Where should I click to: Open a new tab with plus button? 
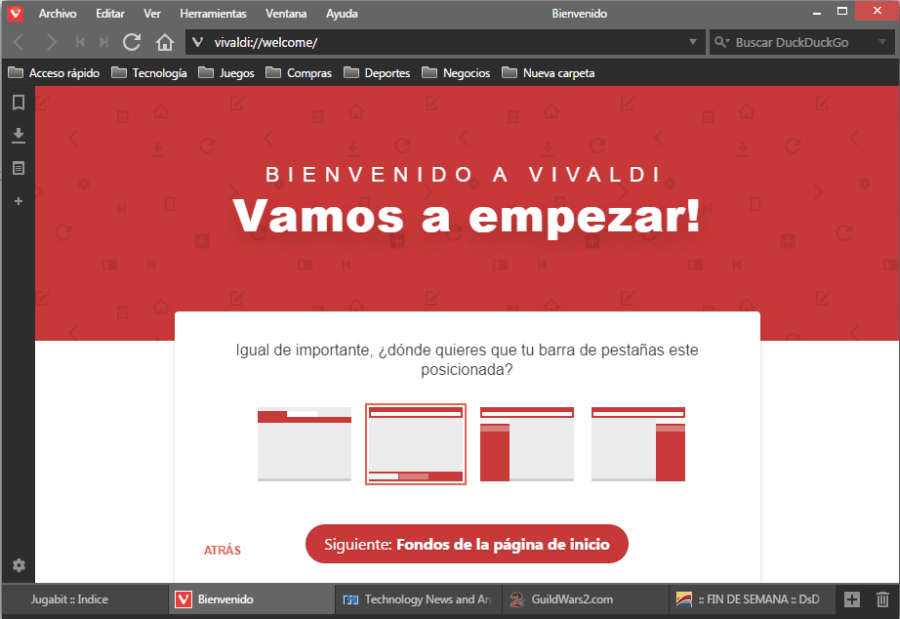(852, 599)
